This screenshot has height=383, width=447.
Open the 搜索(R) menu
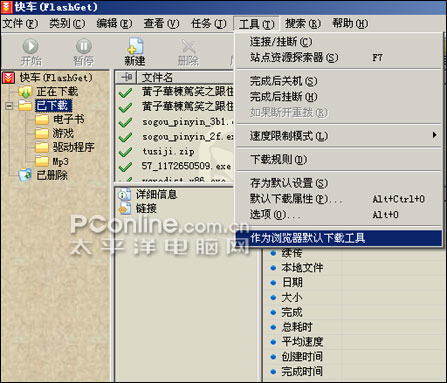click(303, 24)
